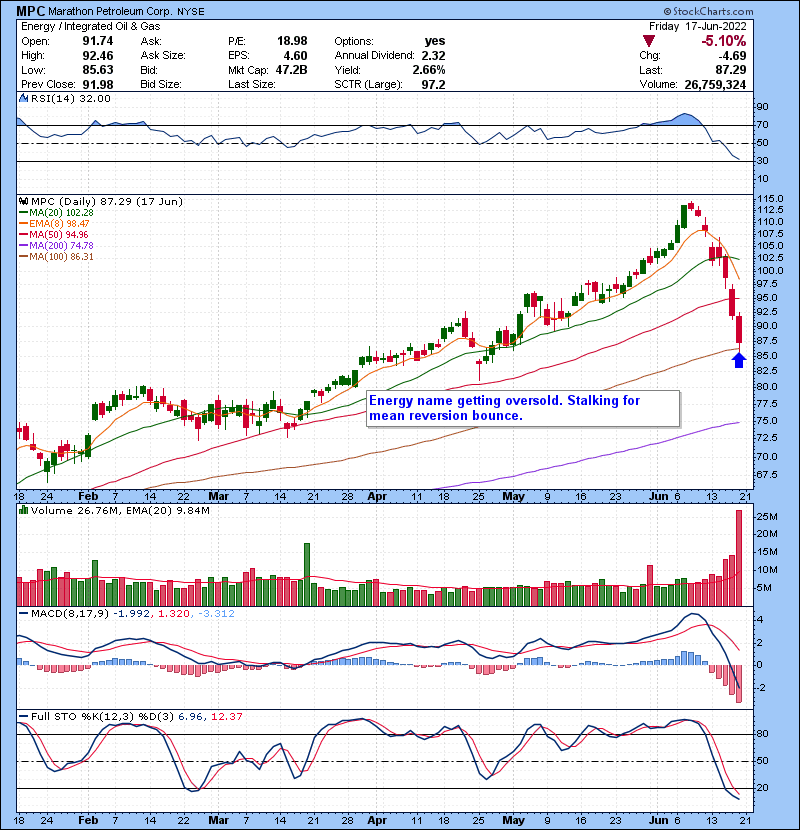Image resolution: width=800 pixels, height=830 pixels.
Task: Click the Chg value -4.69
Action: click(732, 55)
